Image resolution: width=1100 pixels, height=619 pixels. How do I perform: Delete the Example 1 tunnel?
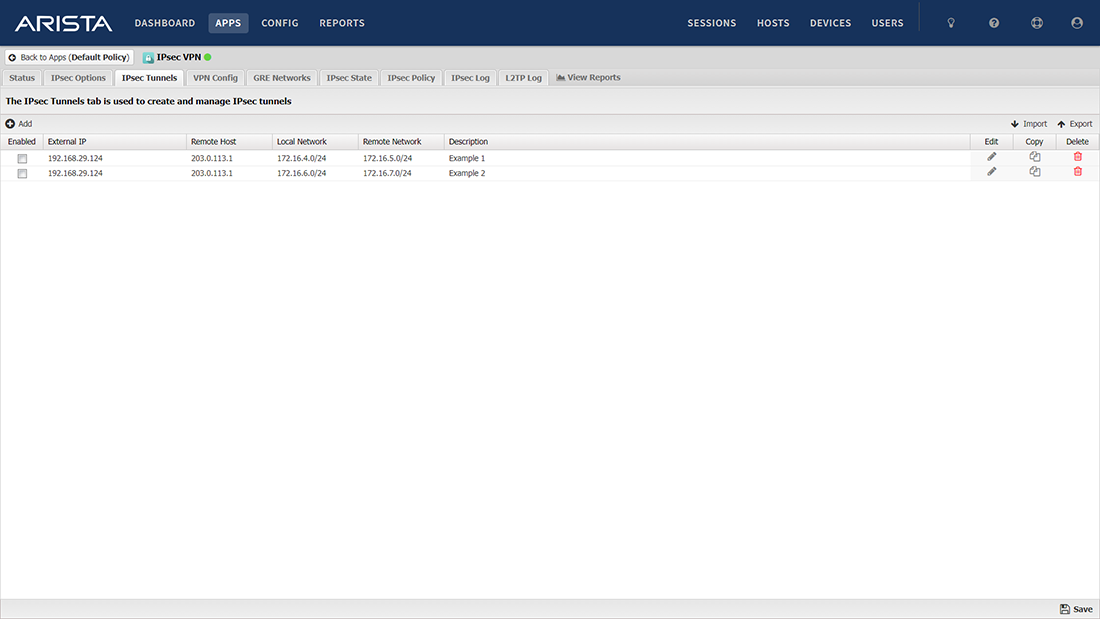(x=1078, y=157)
